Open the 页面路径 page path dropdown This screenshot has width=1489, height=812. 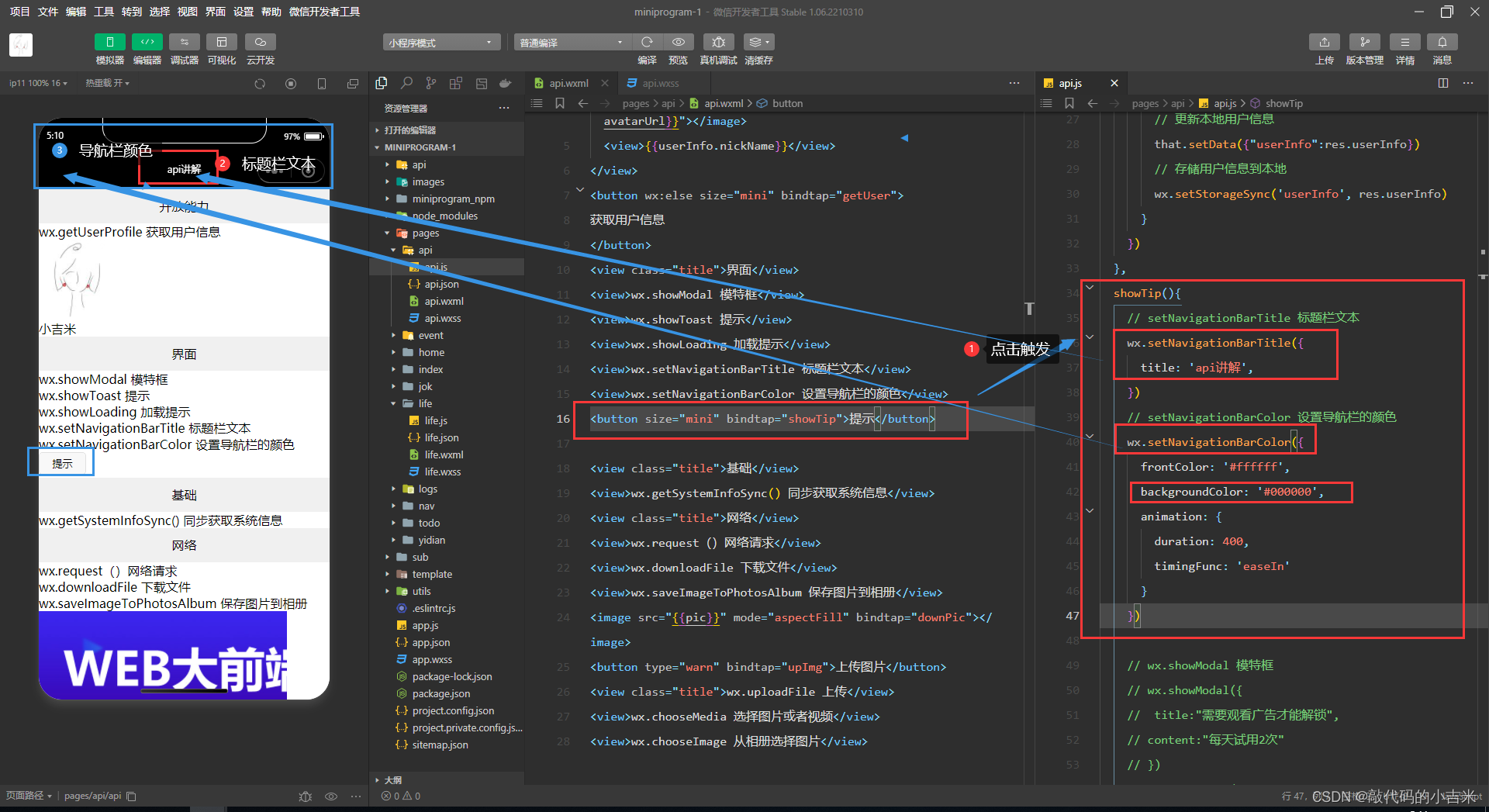[x=29, y=796]
